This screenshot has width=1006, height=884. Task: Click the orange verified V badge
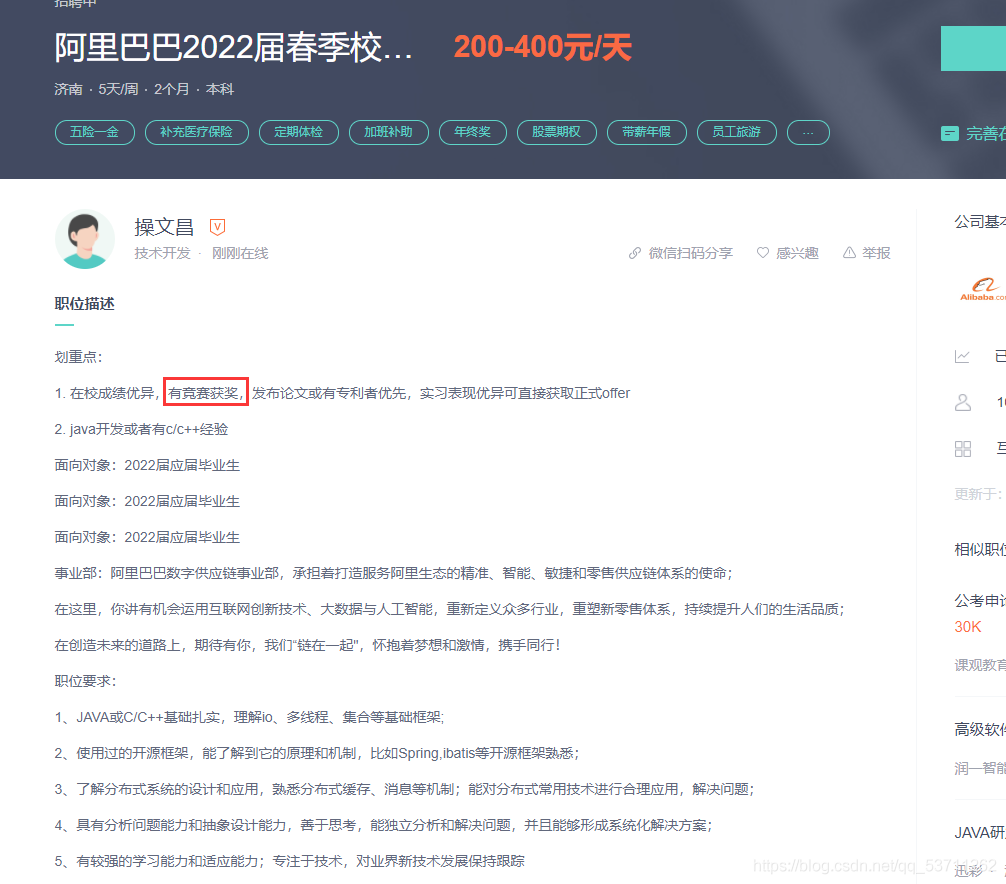pyautogui.click(x=217, y=226)
